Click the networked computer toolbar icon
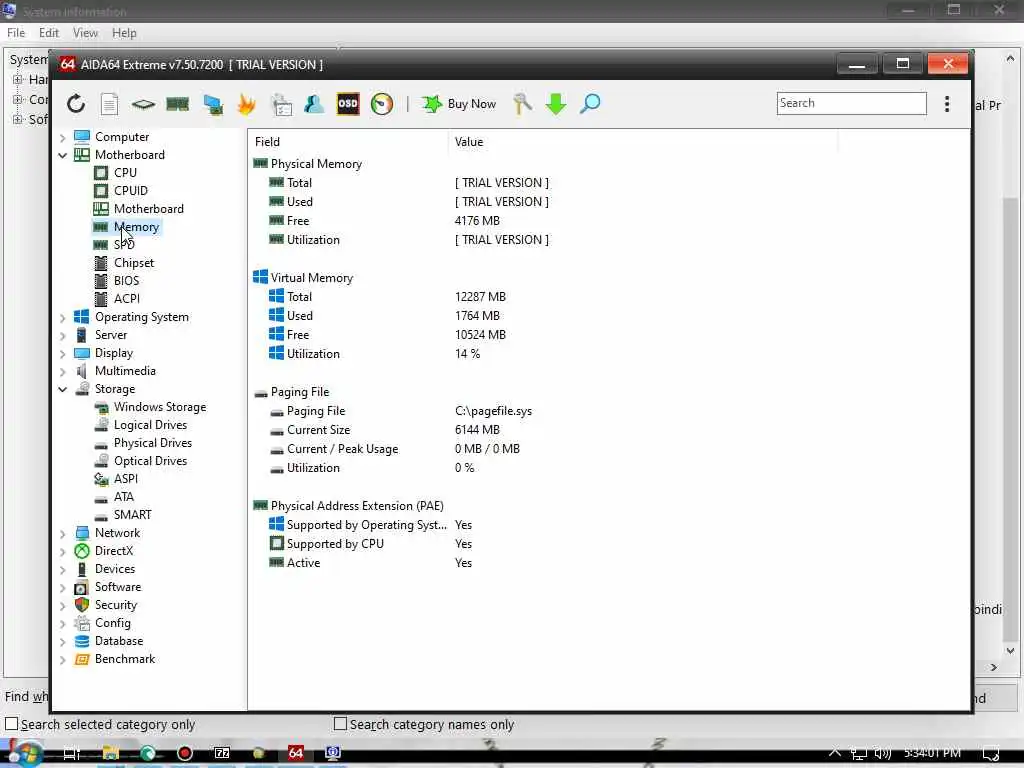Screen dimensions: 1024x768 (213, 104)
